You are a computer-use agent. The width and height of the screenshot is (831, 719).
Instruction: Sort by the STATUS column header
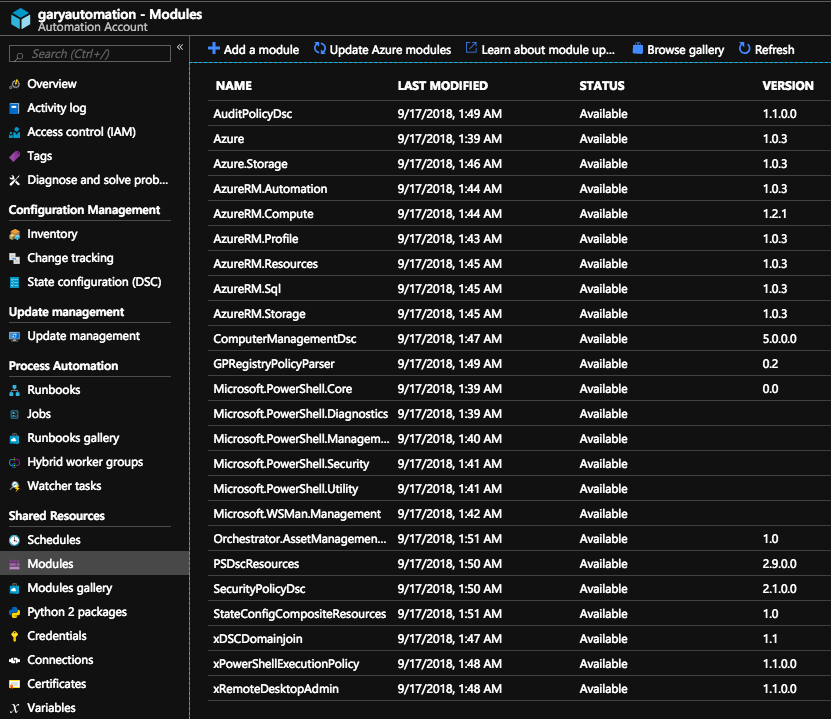click(x=602, y=86)
